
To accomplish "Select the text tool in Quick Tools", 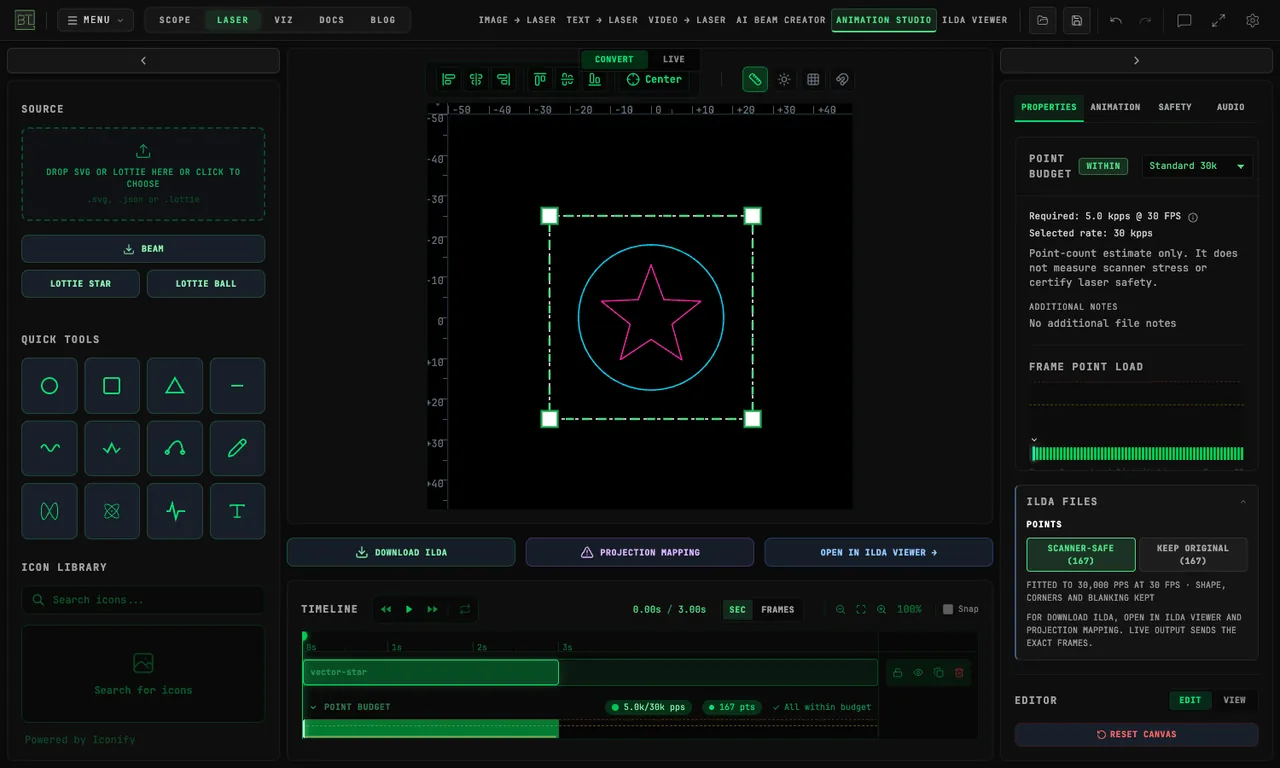I will 237,511.
